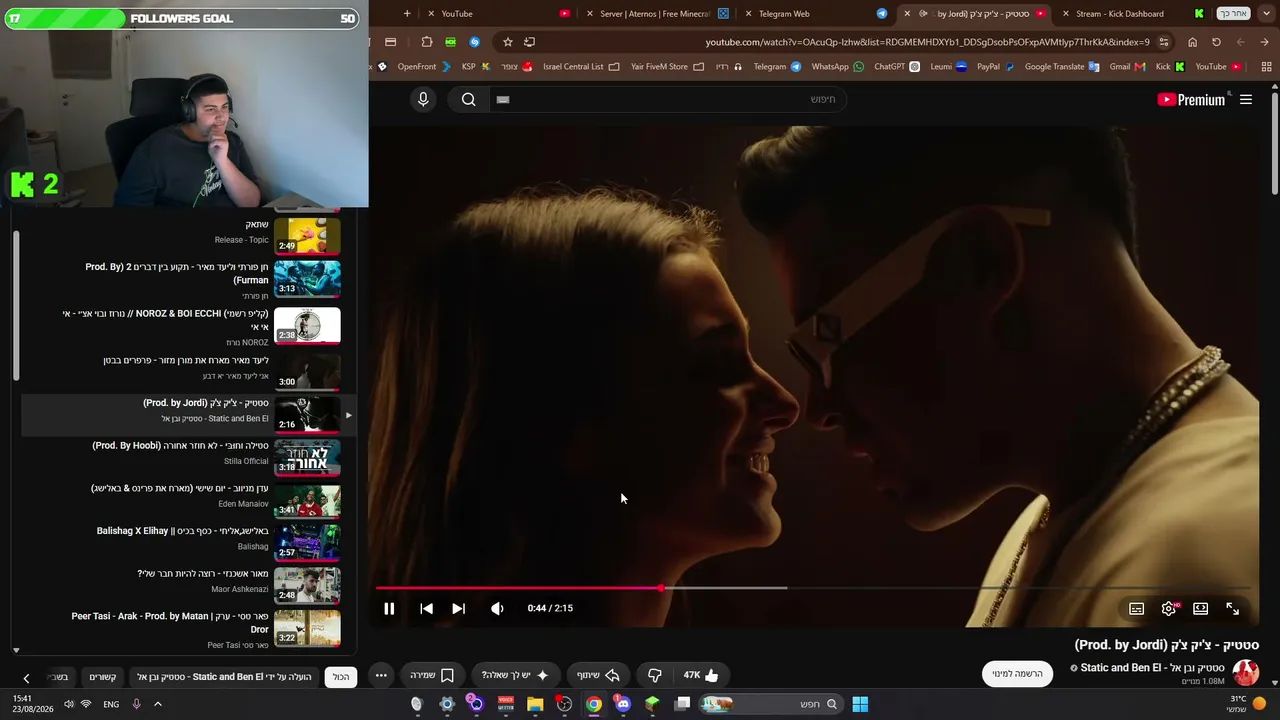The height and width of the screenshot is (720, 1280).
Task: Show hidden system tray icons
Action: (x=158, y=704)
